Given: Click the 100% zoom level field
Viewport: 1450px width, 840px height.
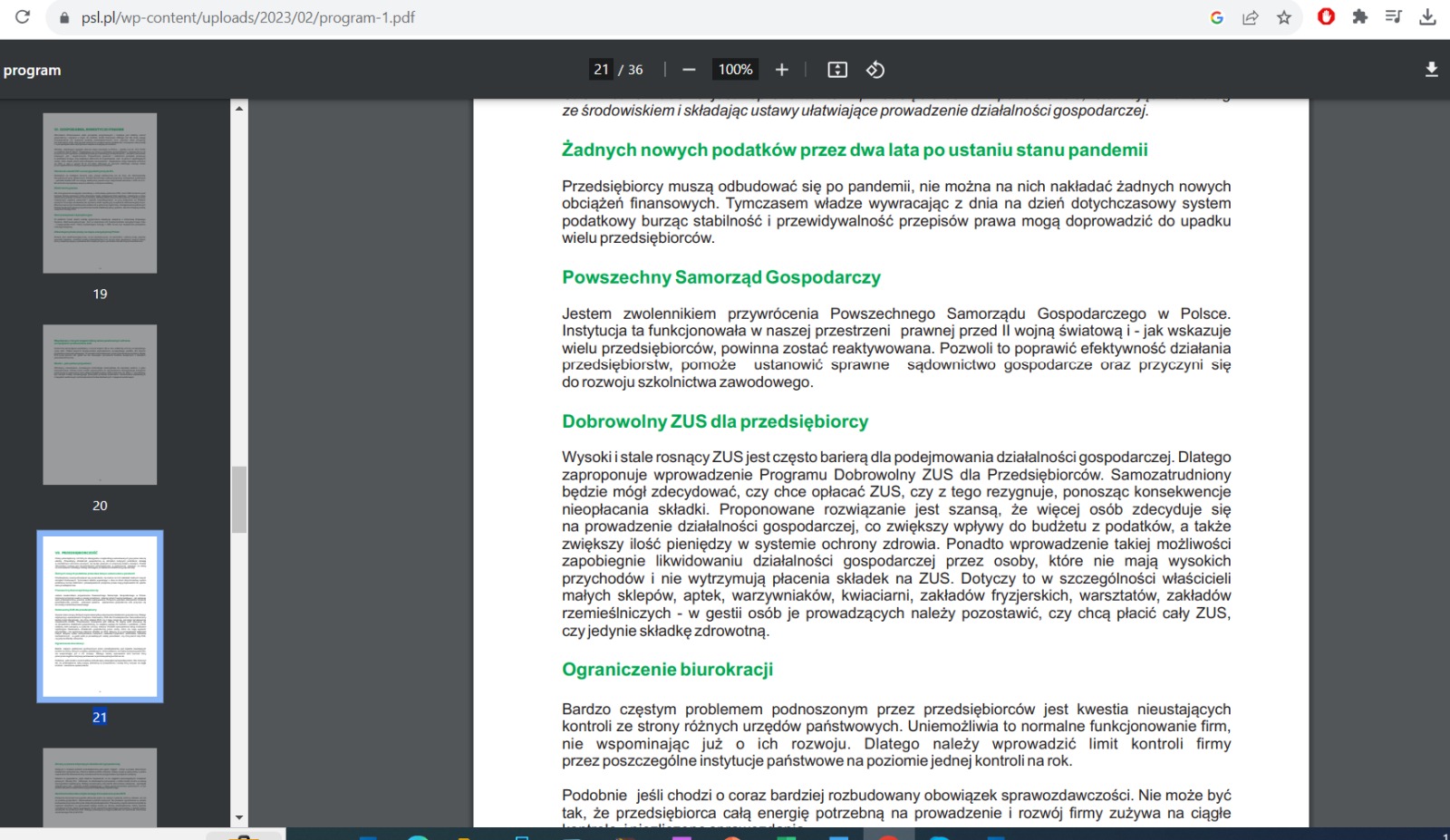Looking at the screenshot, I should click(736, 70).
